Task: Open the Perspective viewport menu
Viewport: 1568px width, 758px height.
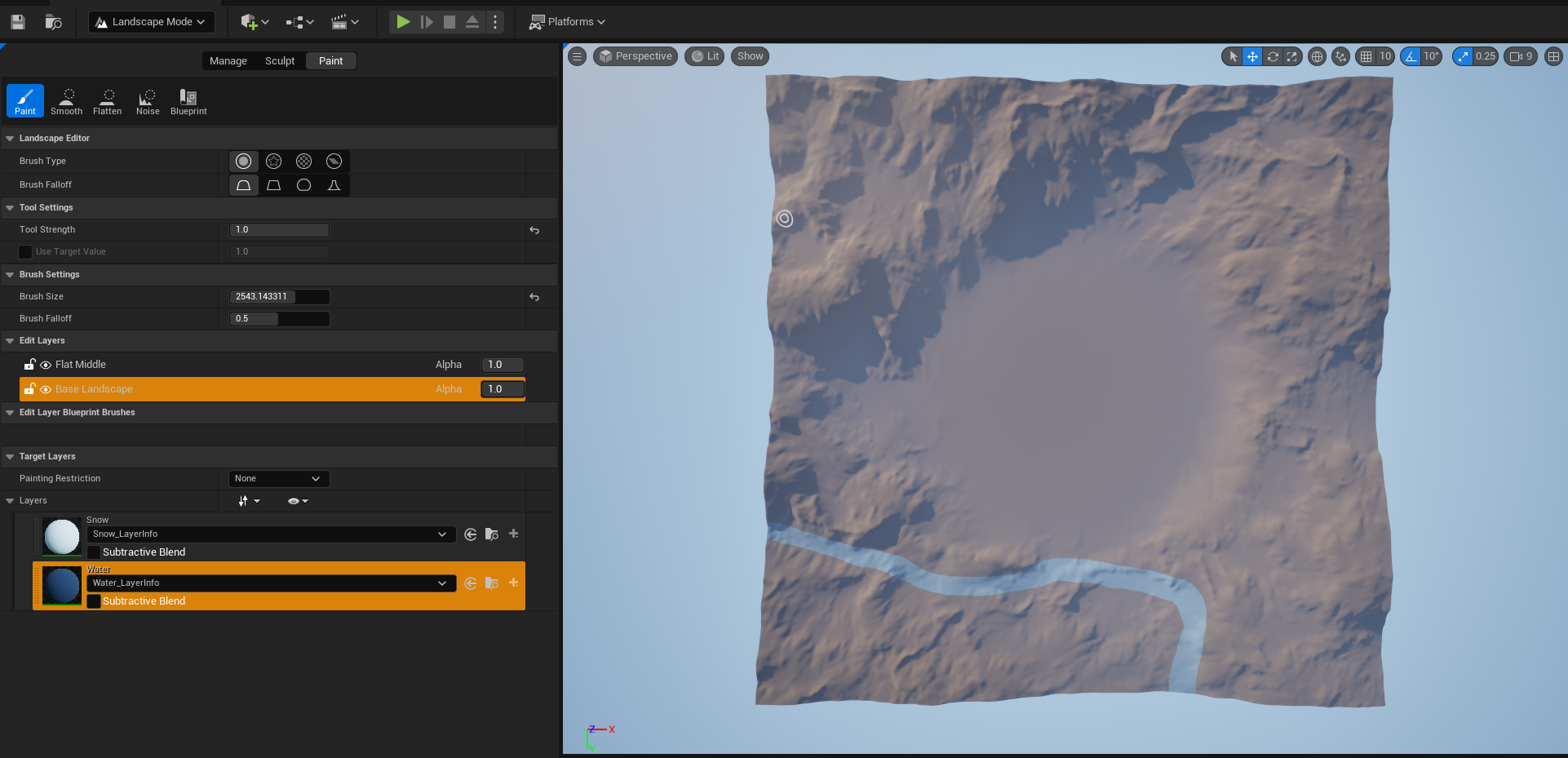Action: (x=636, y=56)
